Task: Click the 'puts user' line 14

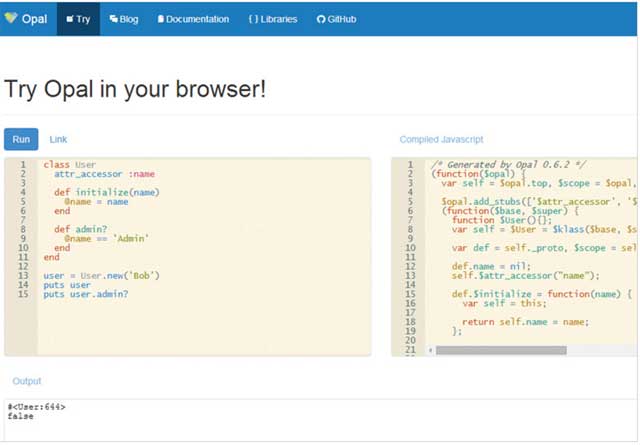Action: pyautogui.click(x=67, y=285)
